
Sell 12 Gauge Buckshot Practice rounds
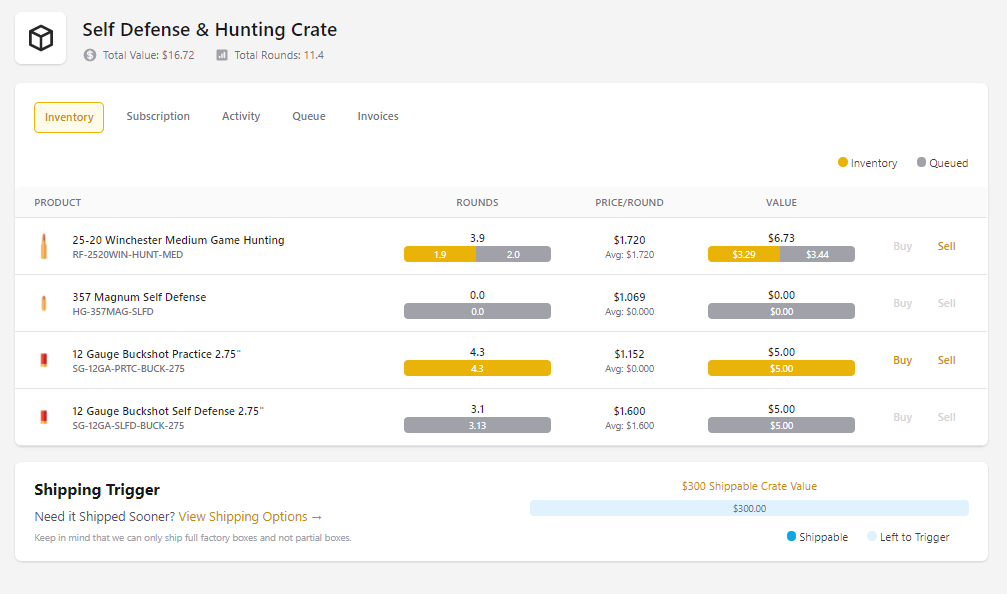point(946,360)
